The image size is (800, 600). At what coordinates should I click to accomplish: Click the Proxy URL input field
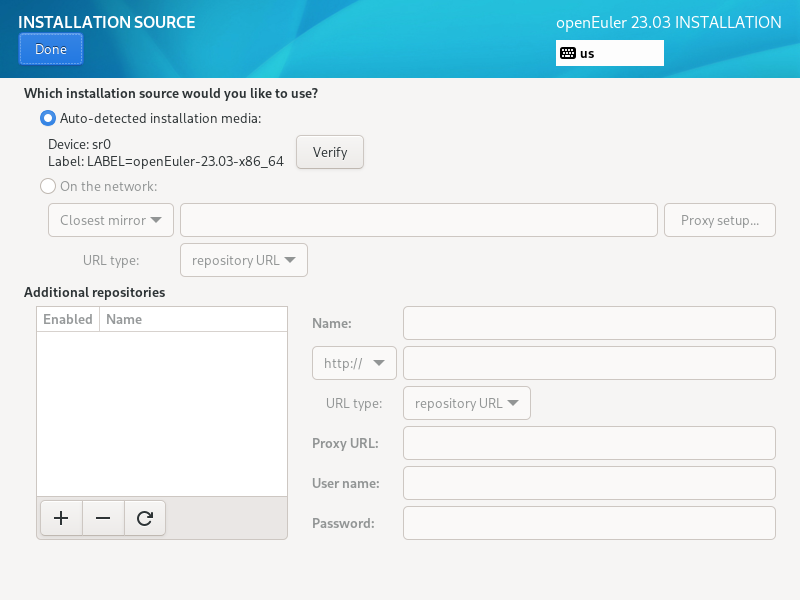589,443
